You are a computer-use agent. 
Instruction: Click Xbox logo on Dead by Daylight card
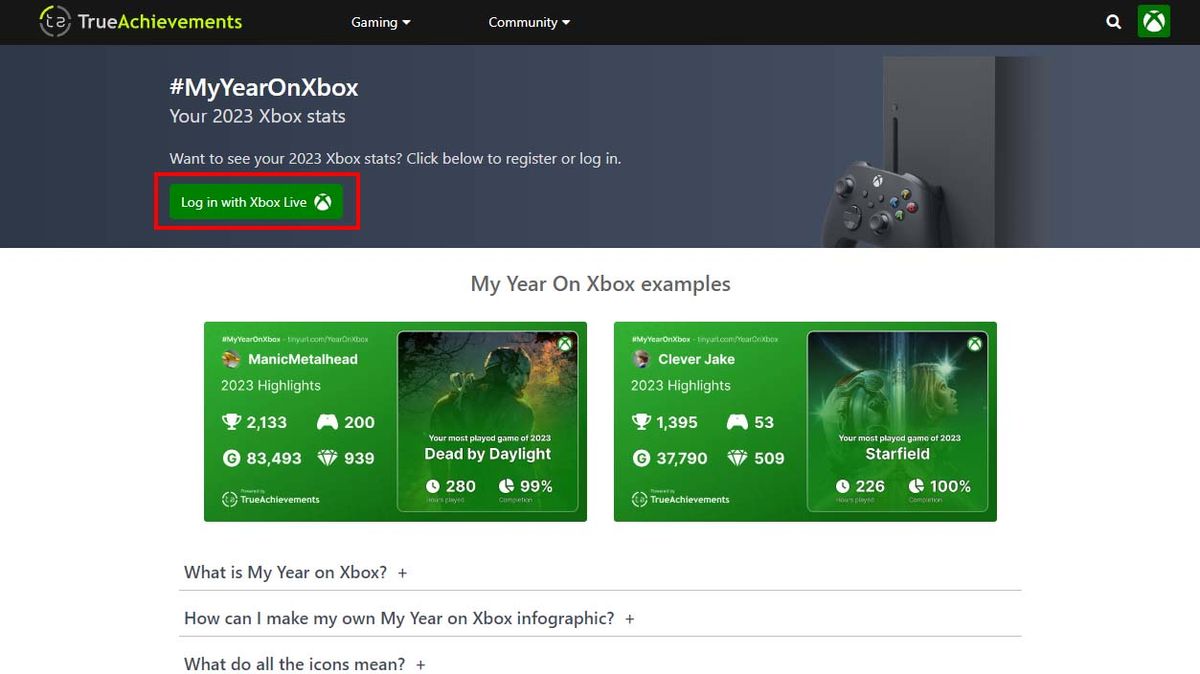click(x=565, y=344)
